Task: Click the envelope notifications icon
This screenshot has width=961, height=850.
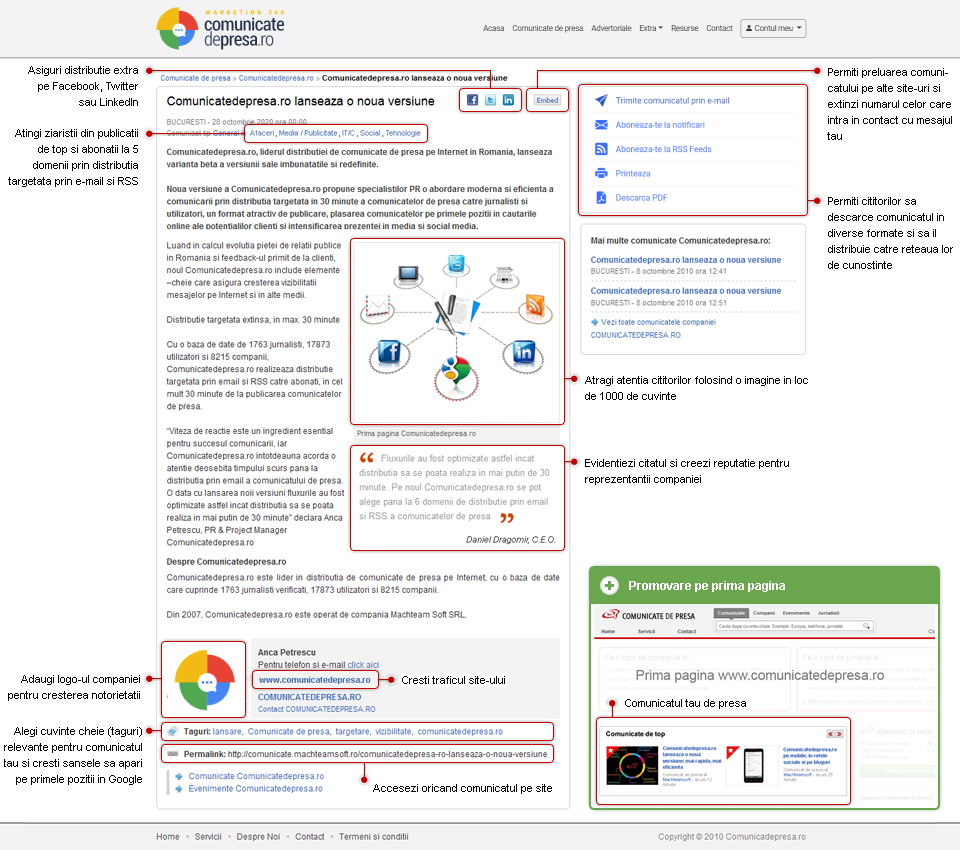Action: click(x=601, y=125)
